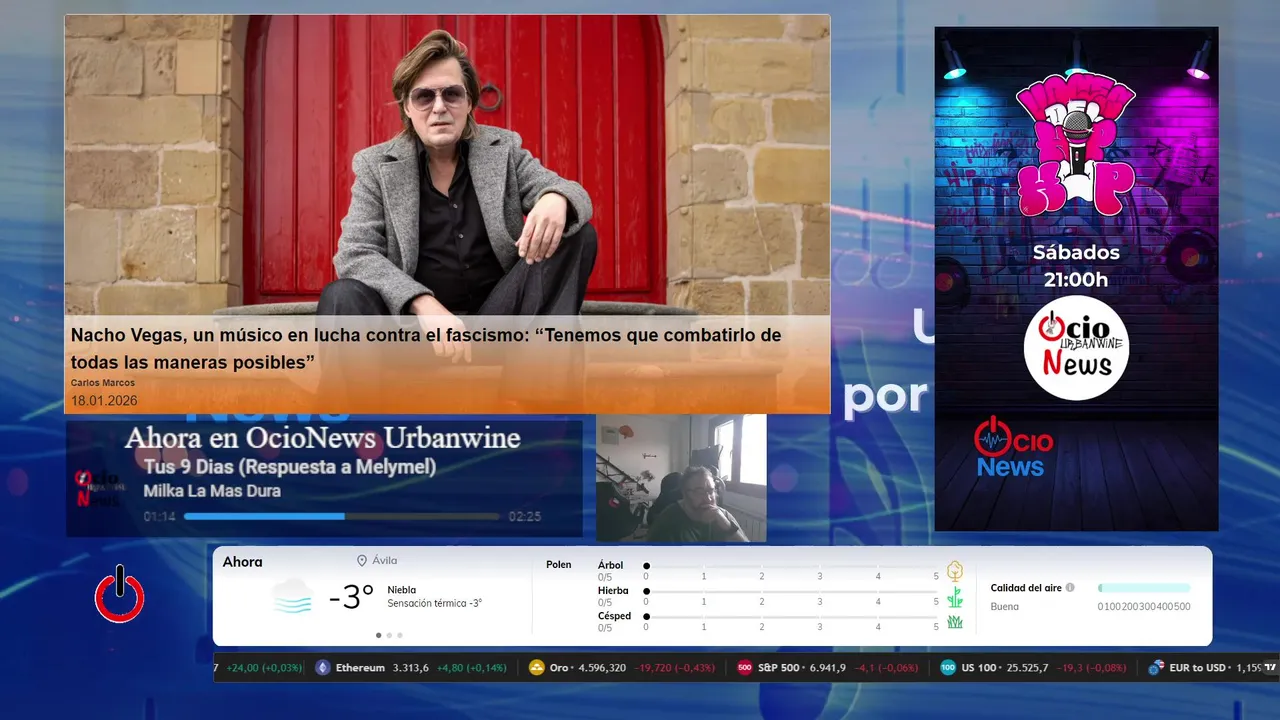Image resolution: width=1280 pixels, height=720 pixels.
Task: Click the song playback progress bar
Action: point(342,516)
